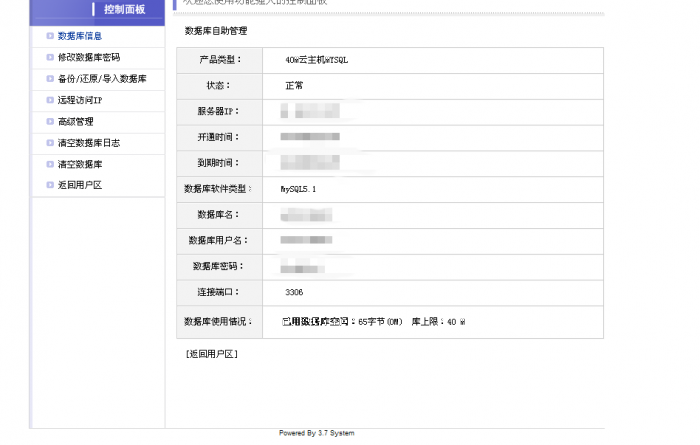700x445 pixels.
Task: Click the Powered By 3.7 System footer
Action: pyautogui.click(x=317, y=433)
